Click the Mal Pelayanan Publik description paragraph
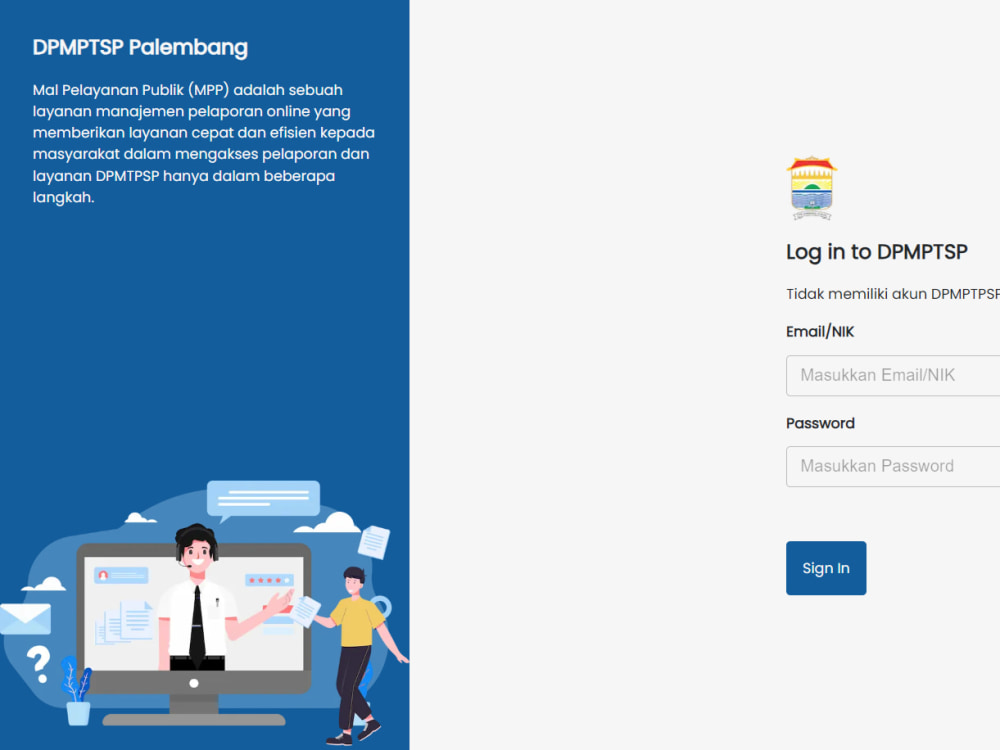This screenshot has height=750, width=1000. [x=203, y=143]
